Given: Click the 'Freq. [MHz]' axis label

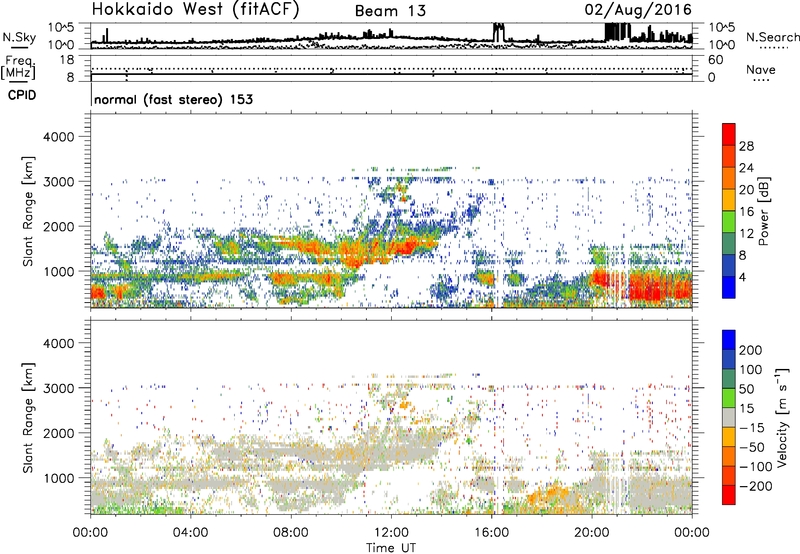Looking at the screenshot, I should click(x=18, y=67).
